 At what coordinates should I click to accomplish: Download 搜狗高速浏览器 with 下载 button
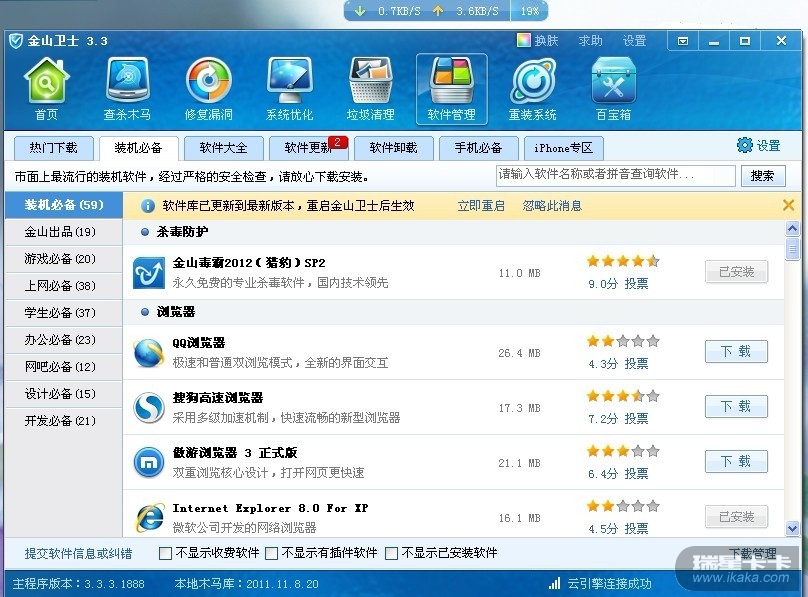pos(736,406)
